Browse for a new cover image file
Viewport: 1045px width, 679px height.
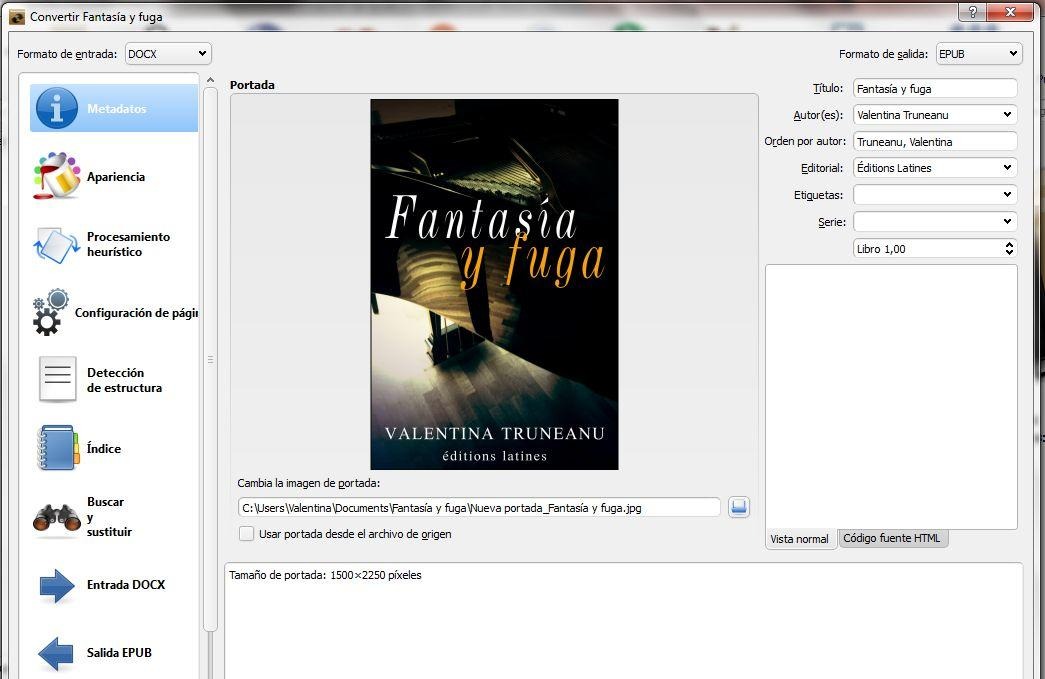coord(739,507)
